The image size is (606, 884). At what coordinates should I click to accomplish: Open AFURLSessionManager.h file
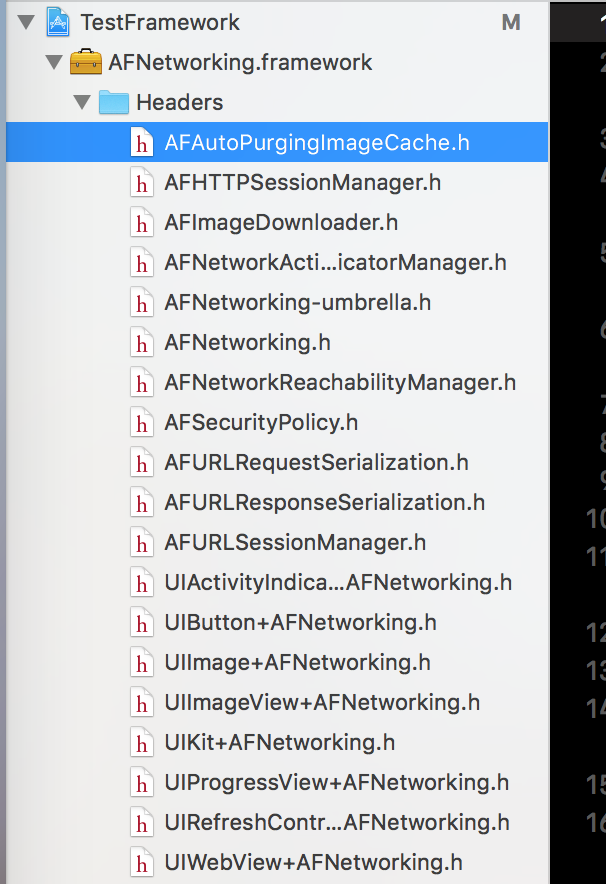277,542
